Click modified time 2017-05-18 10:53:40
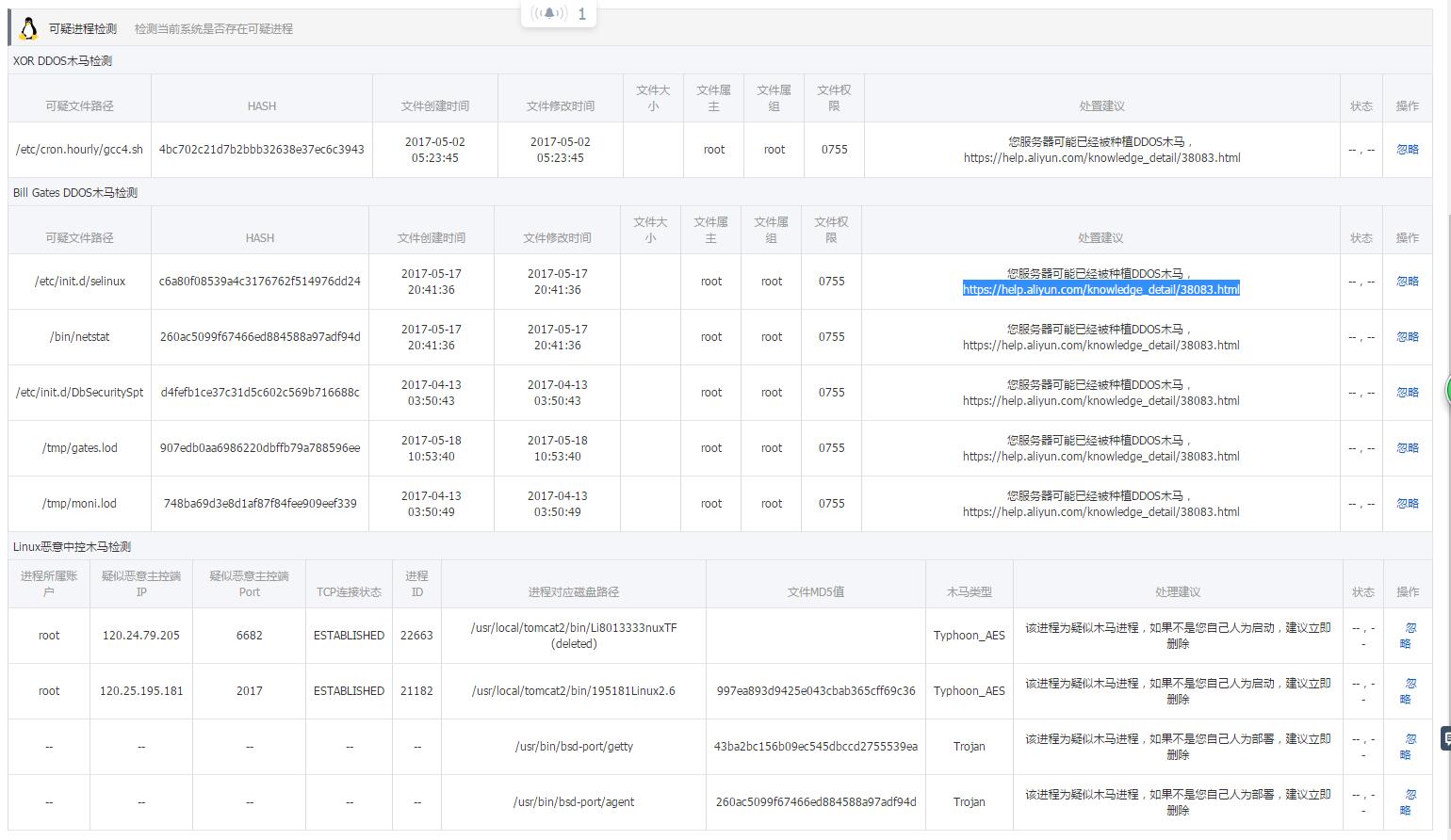 click(557, 448)
